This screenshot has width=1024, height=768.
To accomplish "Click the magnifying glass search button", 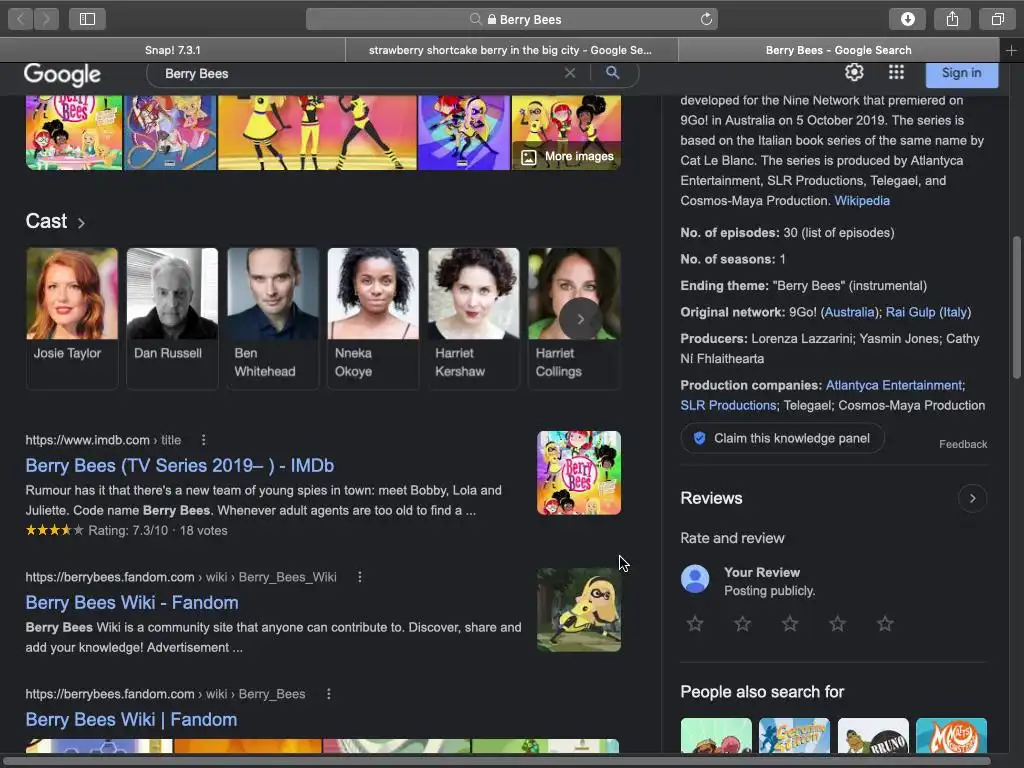I will (613, 72).
